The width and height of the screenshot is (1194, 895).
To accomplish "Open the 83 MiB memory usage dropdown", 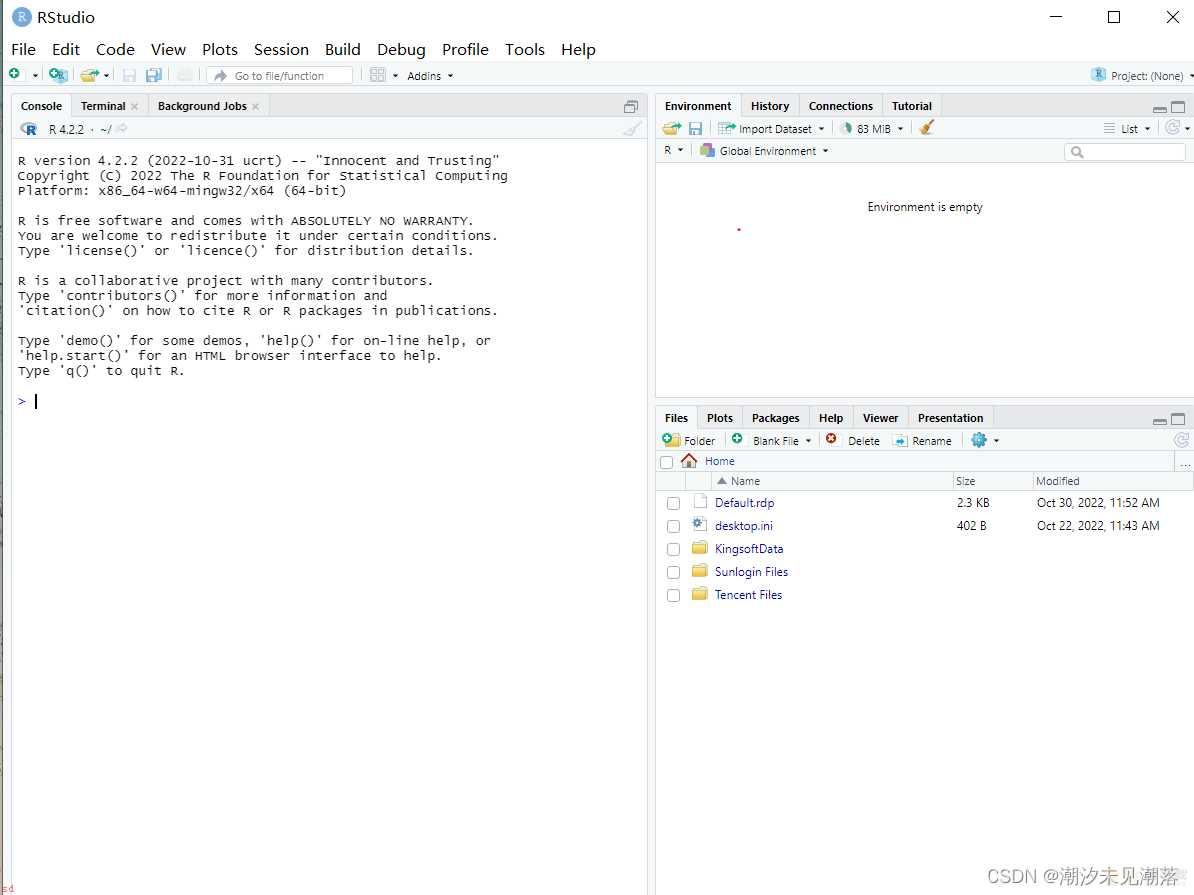I will point(872,129).
